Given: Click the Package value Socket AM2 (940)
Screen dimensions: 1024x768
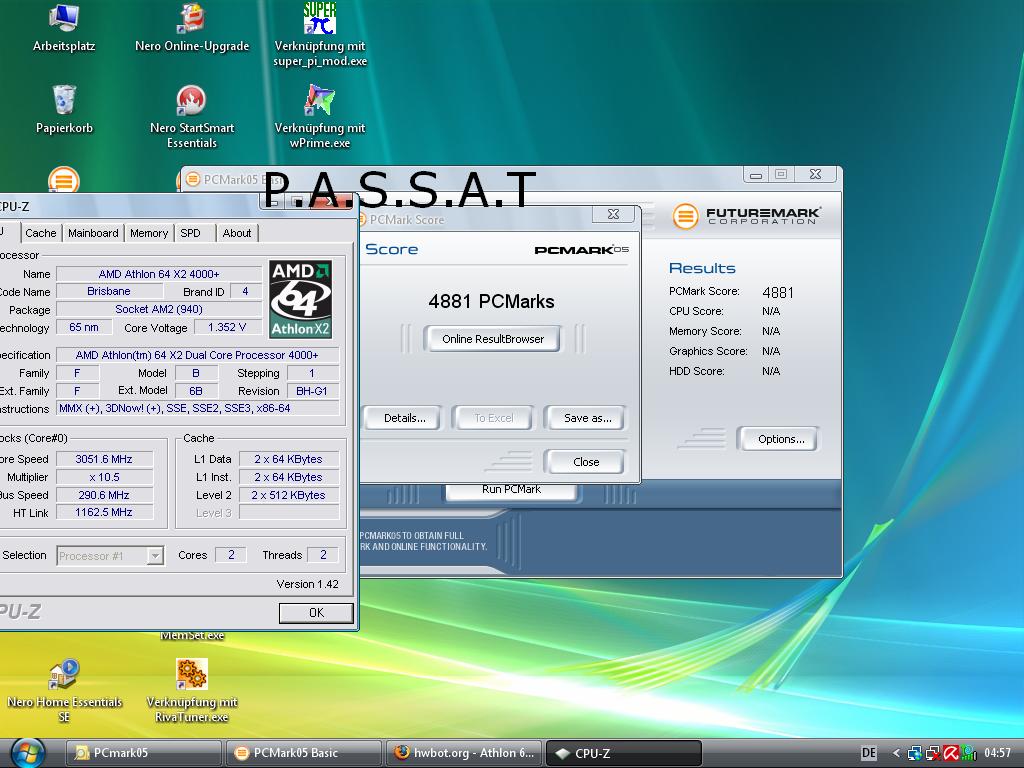Looking at the screenshot, I should point(159,309).
